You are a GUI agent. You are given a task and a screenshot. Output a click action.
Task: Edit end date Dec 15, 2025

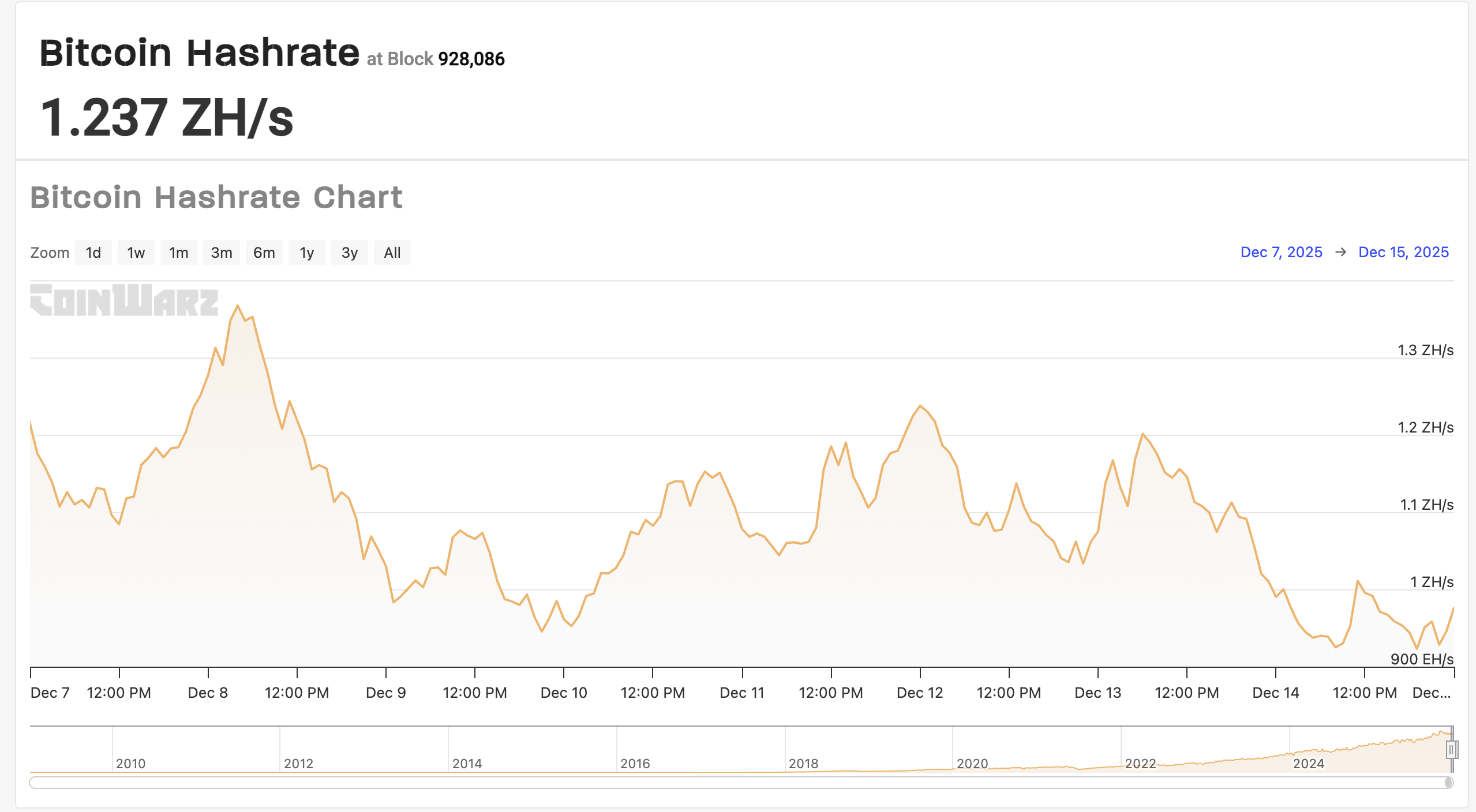point(1403,252)
